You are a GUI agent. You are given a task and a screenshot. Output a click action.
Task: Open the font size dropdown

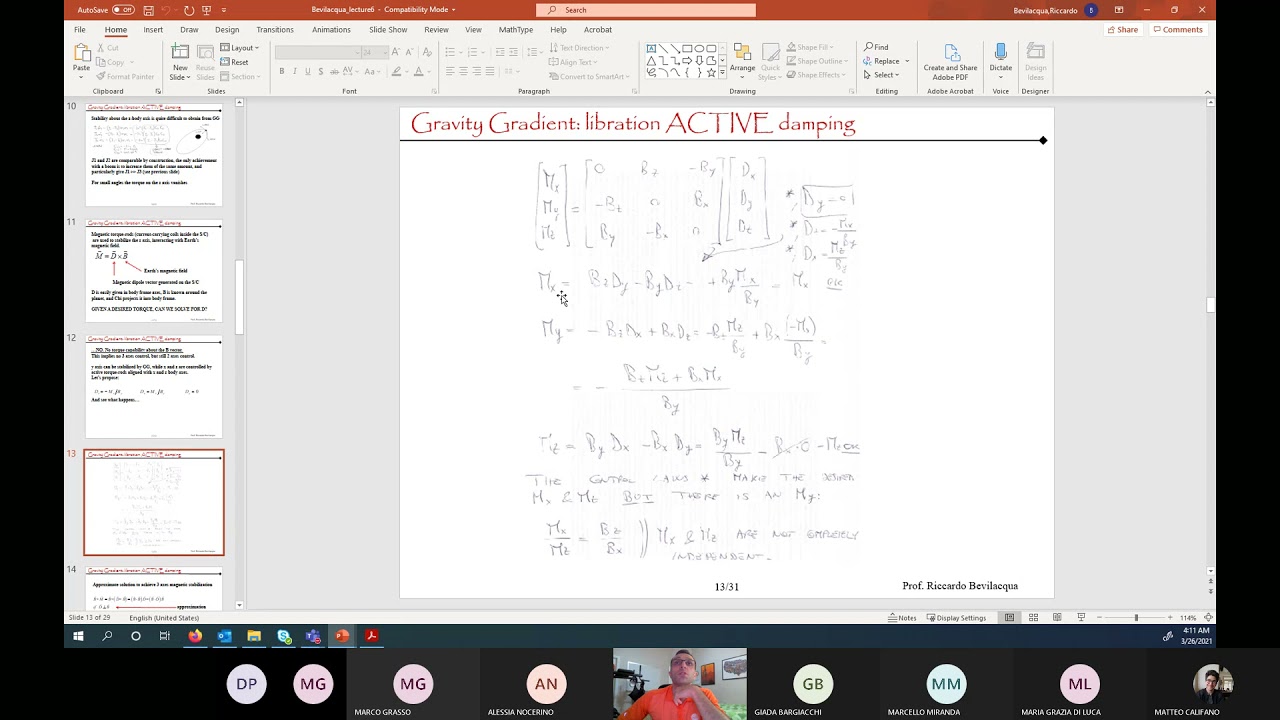point(383,51)
